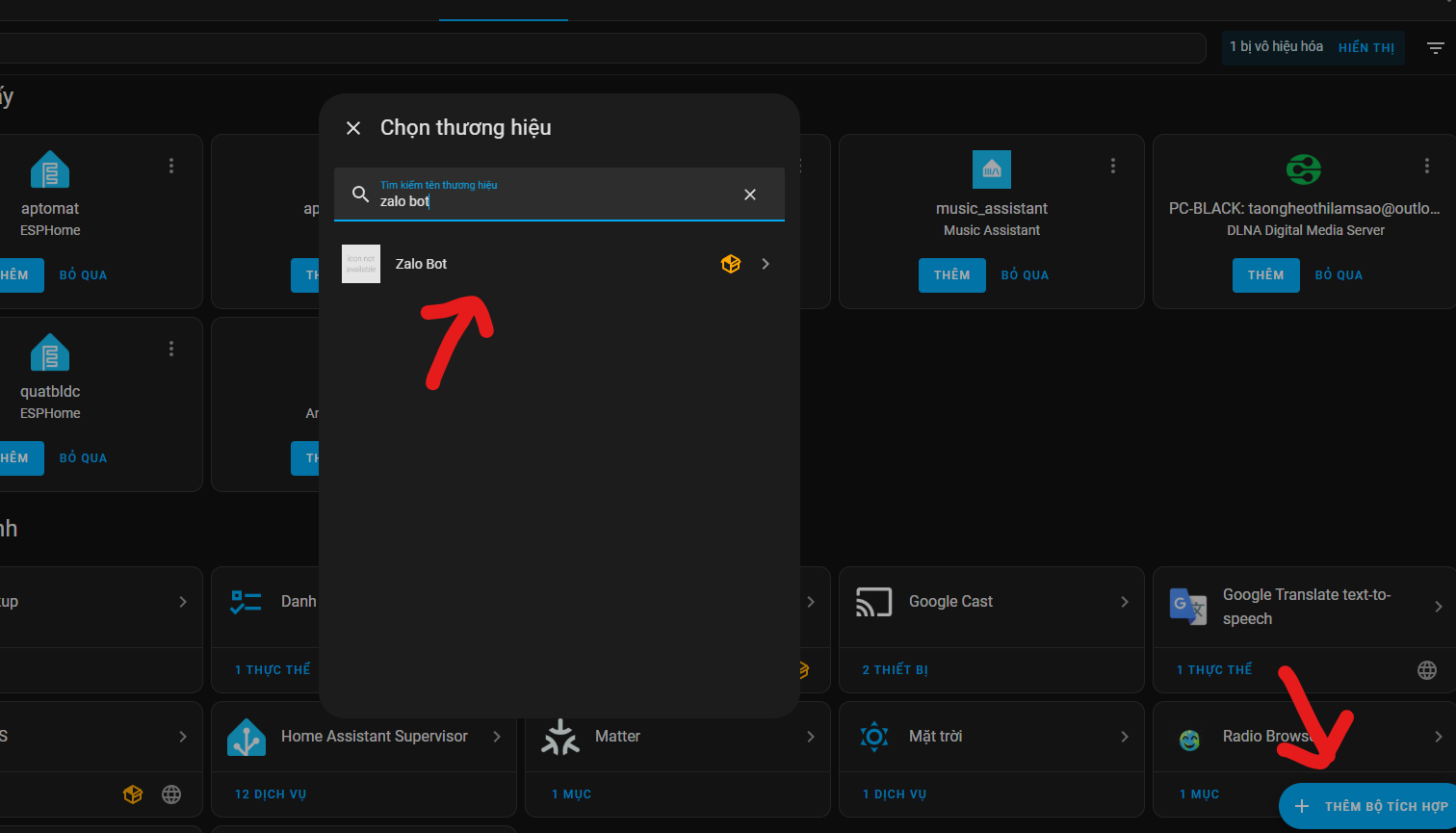Close the Chọn thương hiệu dialog
Image resolution: width=1456 pixels, height=833 pixels.
[353, 128]
